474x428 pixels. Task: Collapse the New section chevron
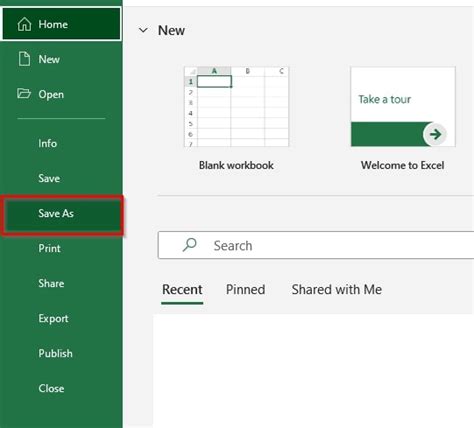coord(143,30)
